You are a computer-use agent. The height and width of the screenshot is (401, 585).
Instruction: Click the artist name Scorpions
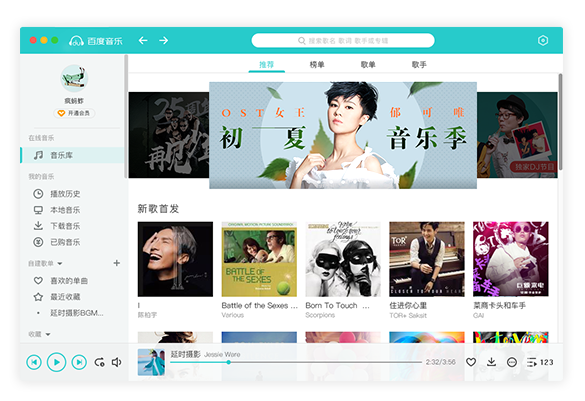pos(320,315)
